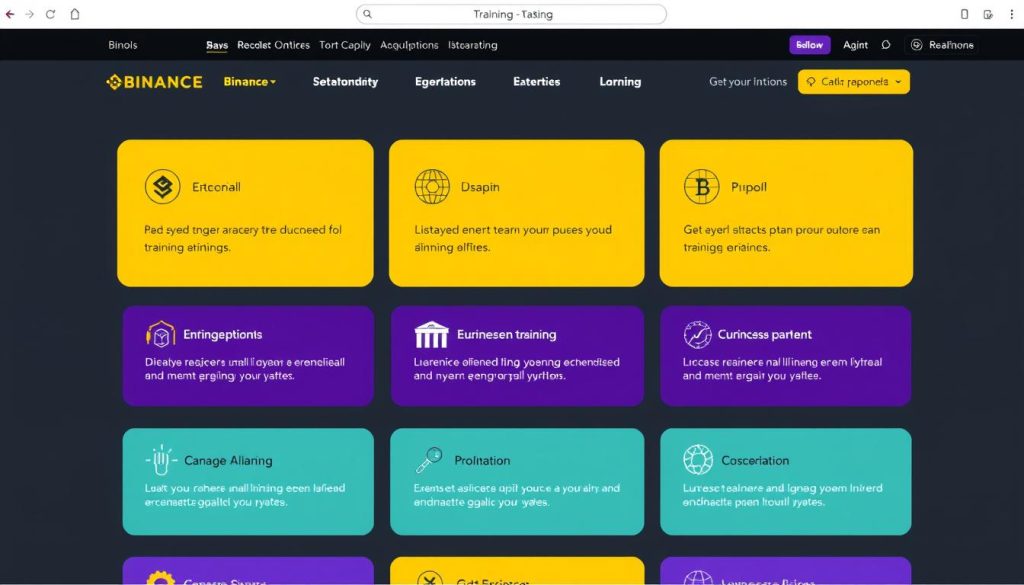Open the Catla raponela dropdown button
The height and width of the screenshot is (585, 1024).
854,82
